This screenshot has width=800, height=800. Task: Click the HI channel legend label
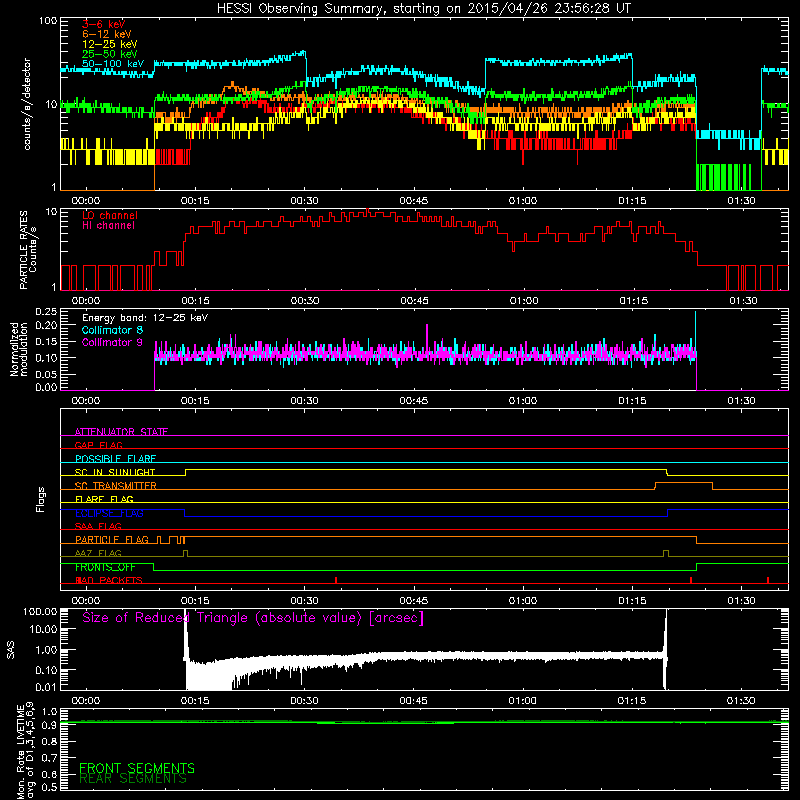108,226
